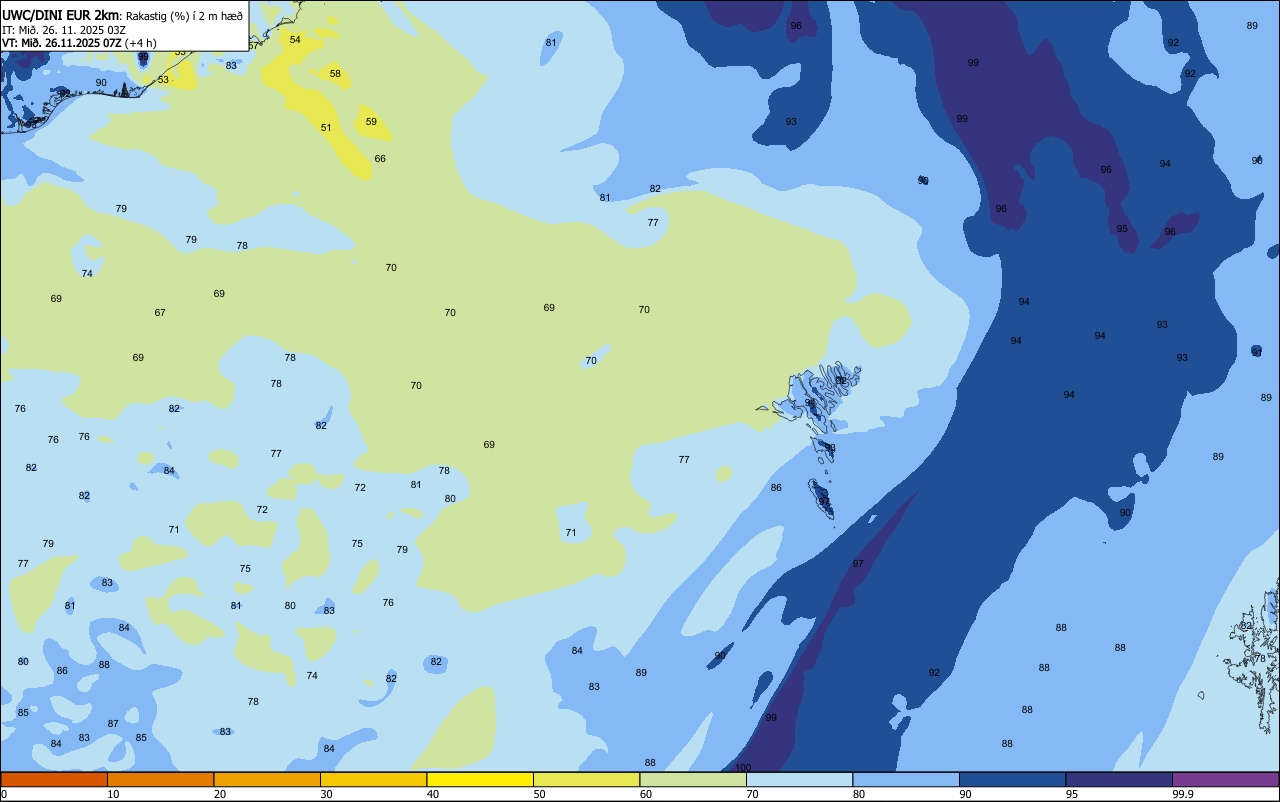Click the "Rakastig (%) í 2 m hæð" label

pos(184,15)
